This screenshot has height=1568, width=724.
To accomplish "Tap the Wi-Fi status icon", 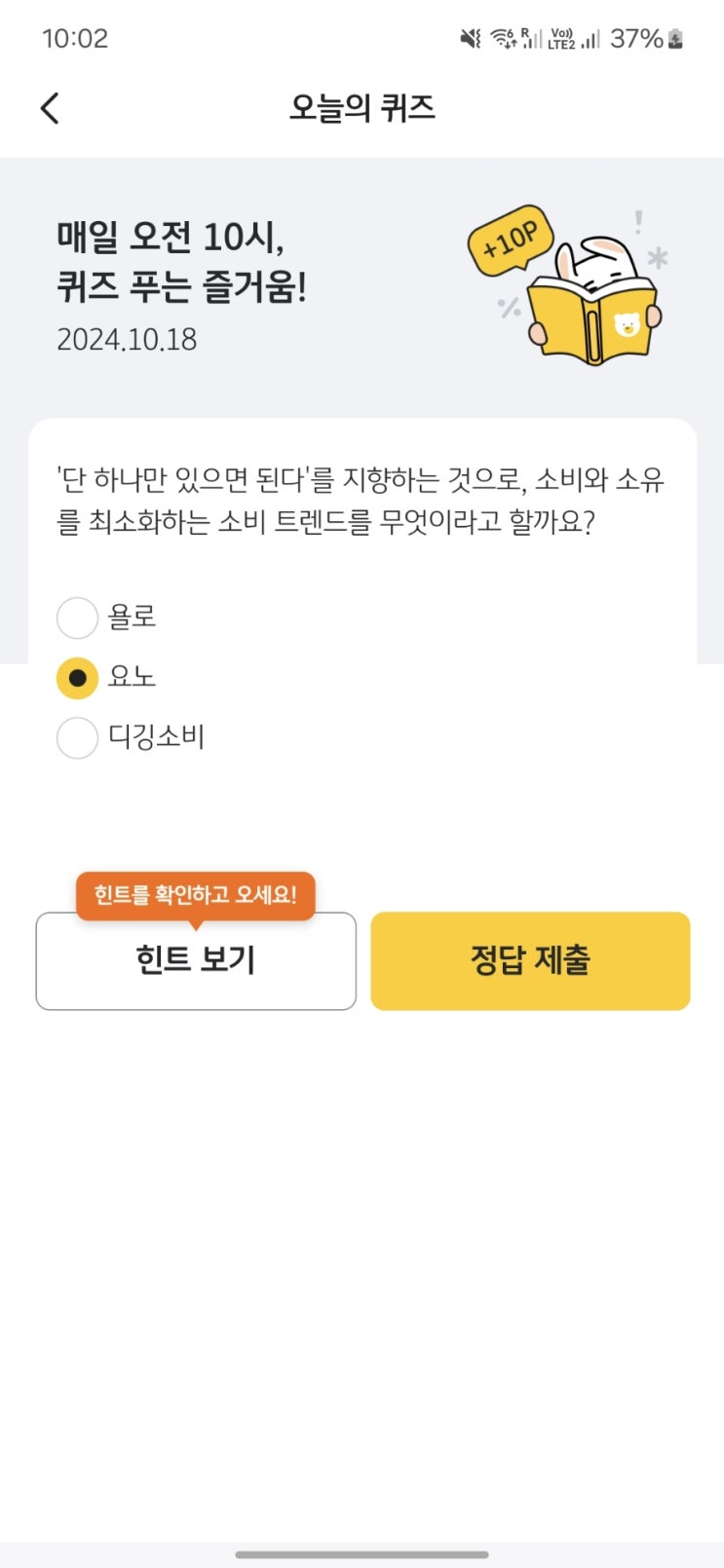I will tap(503, 39).
